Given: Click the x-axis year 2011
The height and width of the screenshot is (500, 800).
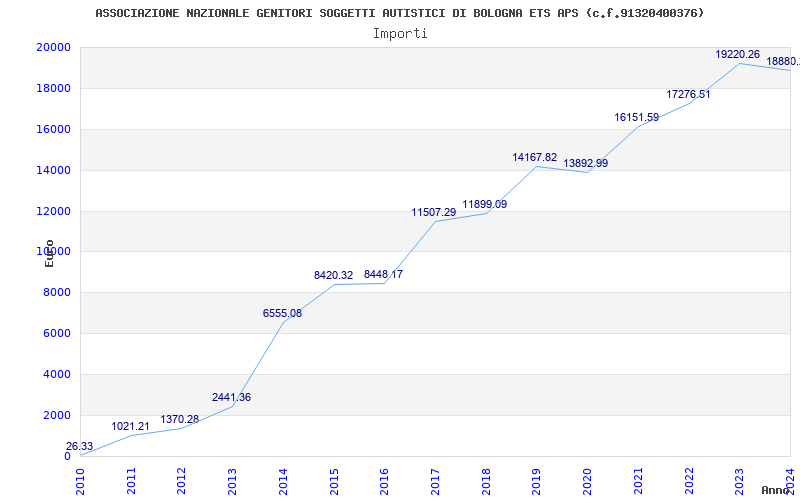Looking at the screenshot, I should tap(131, 482).
